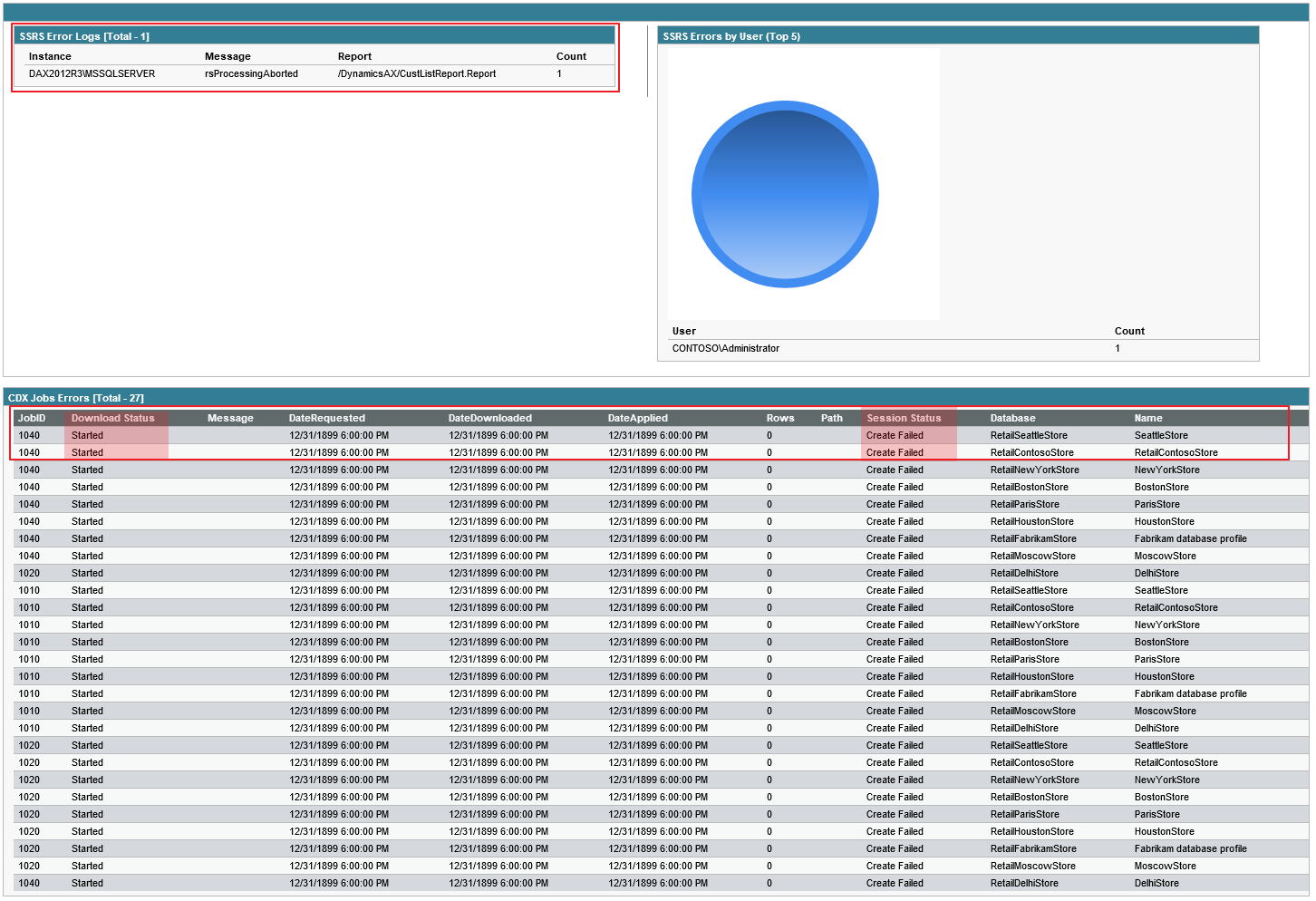Select RetailSeattleStore in the job 1020 row
Image resolution: width=1316 pixels, height=901 pixels.
pos(1029,745)
